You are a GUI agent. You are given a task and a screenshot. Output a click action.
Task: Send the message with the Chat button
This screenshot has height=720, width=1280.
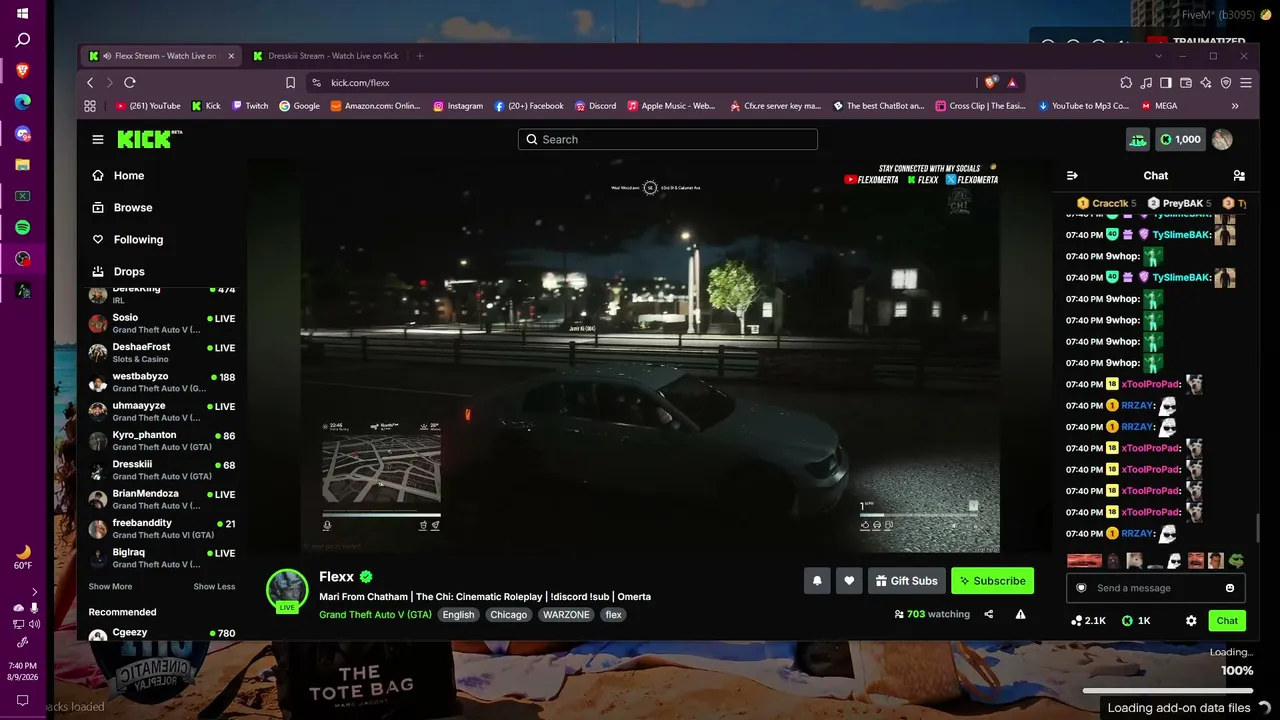tap(1227, 621)
